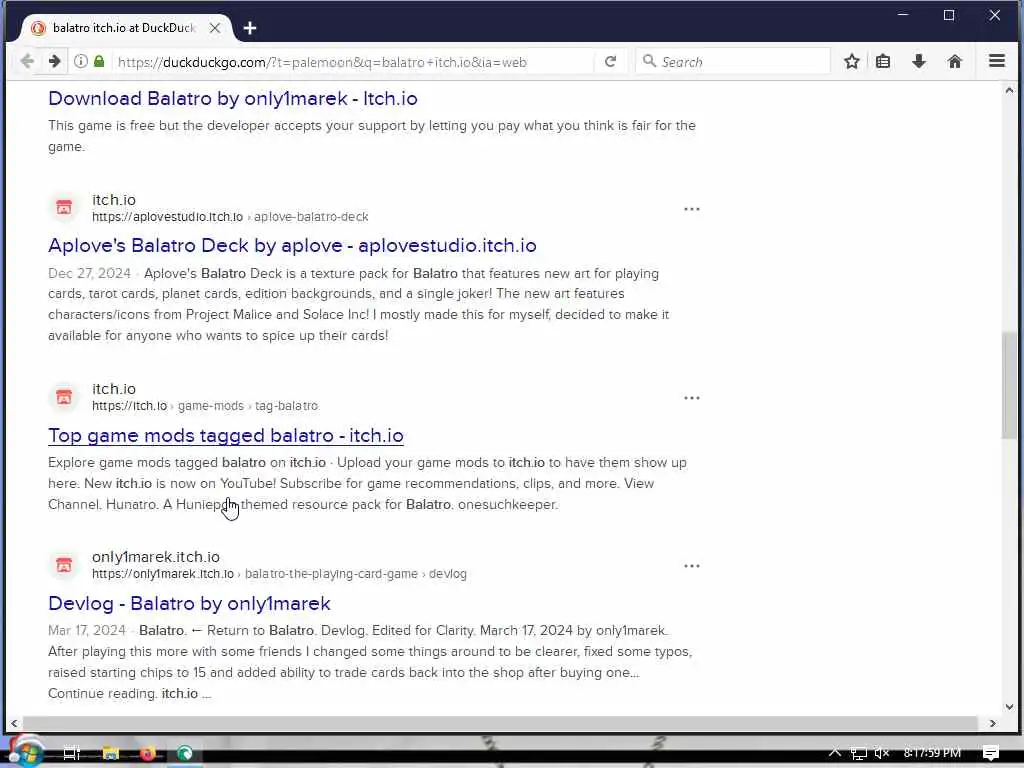Screen dimensions: 1024x768
Task: Click the network tray icon
Action: (x=859, y=754)
